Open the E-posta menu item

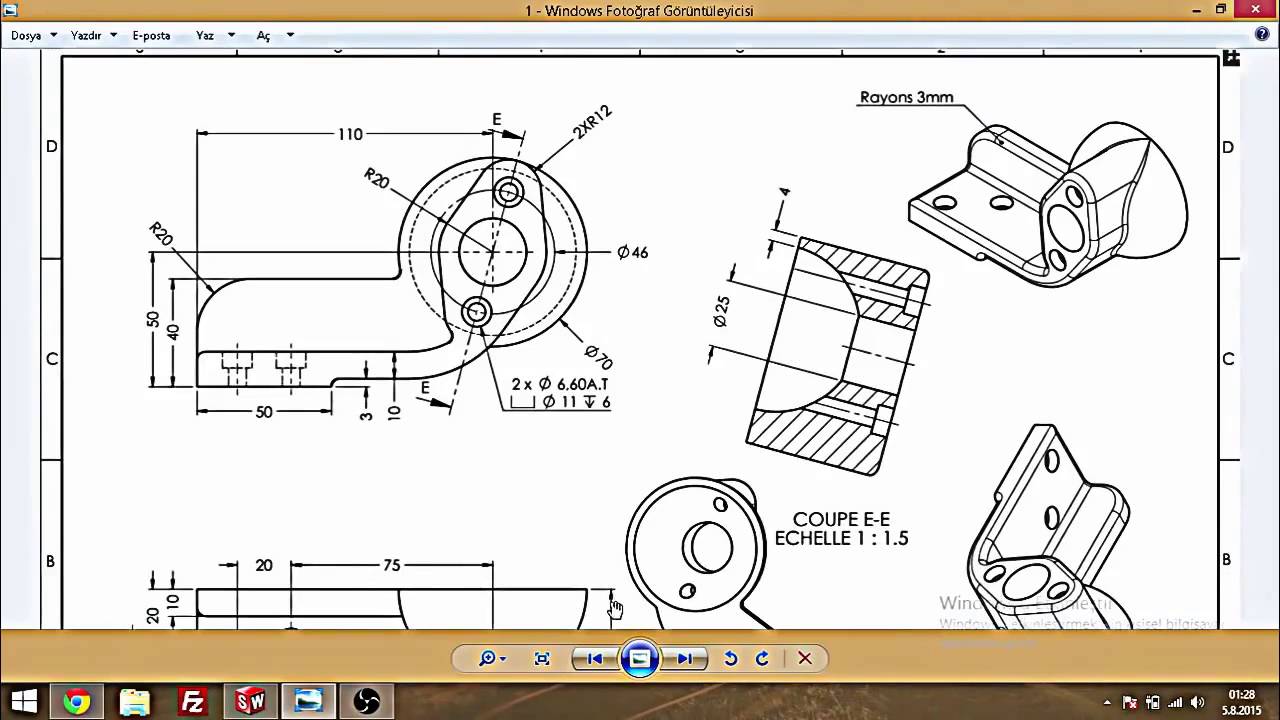pyautogui.click(x=151, y=35)
